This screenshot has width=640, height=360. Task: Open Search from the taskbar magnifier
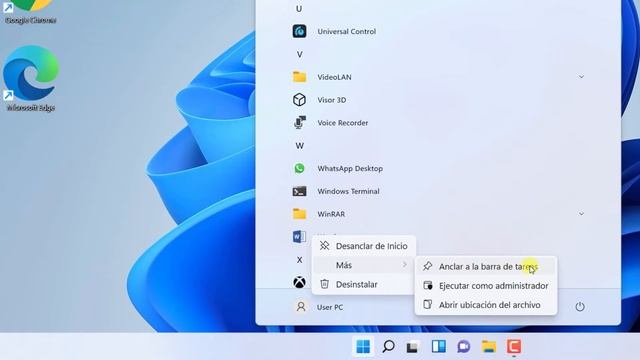388,347
